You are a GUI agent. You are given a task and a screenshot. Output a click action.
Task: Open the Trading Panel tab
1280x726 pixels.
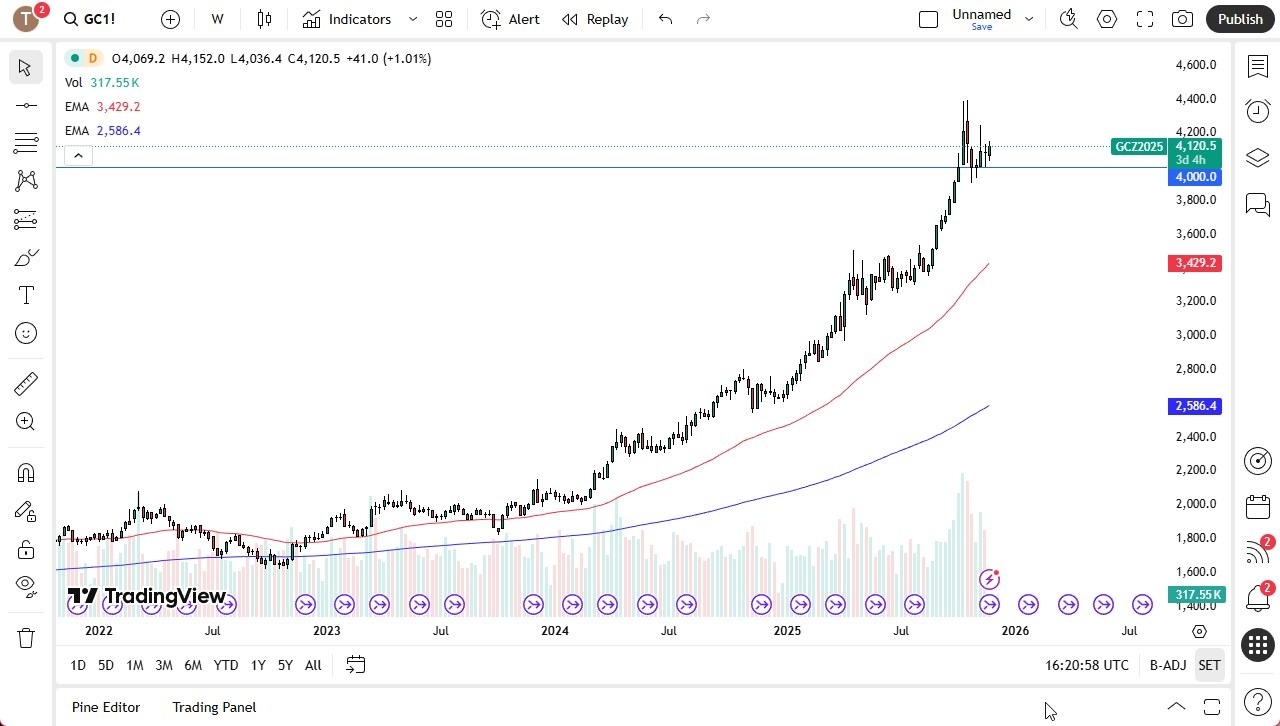pos(214,707)
